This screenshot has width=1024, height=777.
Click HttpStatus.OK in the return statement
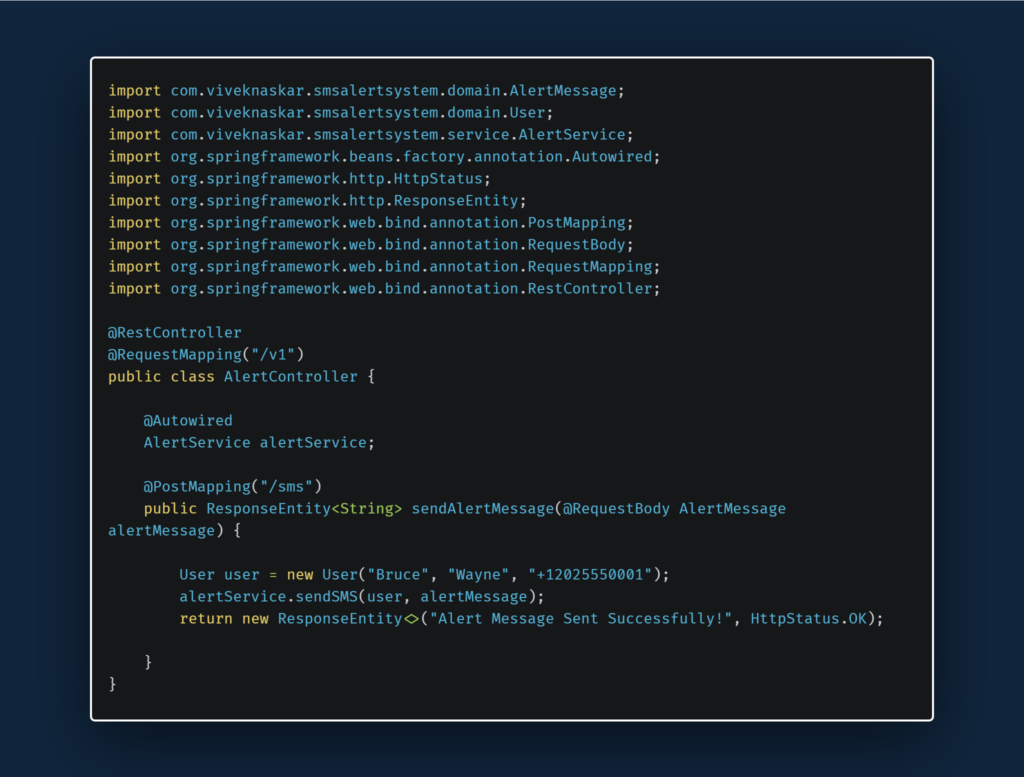point(808,619)
